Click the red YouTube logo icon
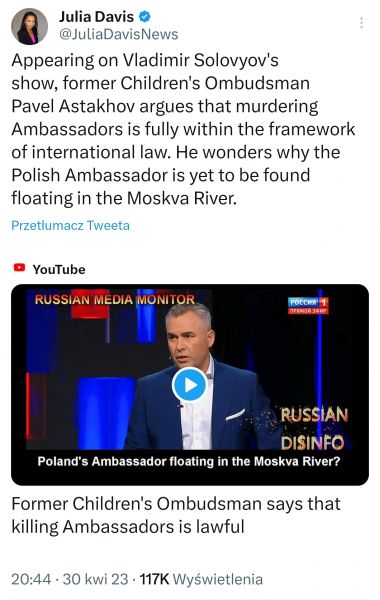380x600 pixels. tap(20, 267)
